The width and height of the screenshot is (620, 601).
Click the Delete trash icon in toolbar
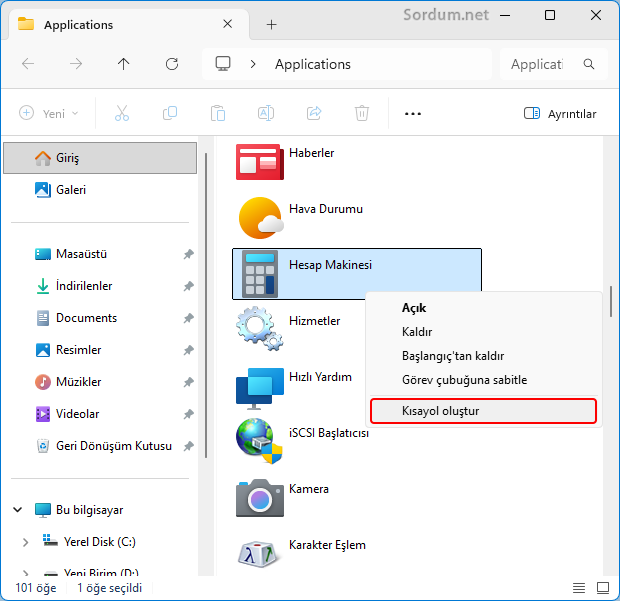(362, 113)
